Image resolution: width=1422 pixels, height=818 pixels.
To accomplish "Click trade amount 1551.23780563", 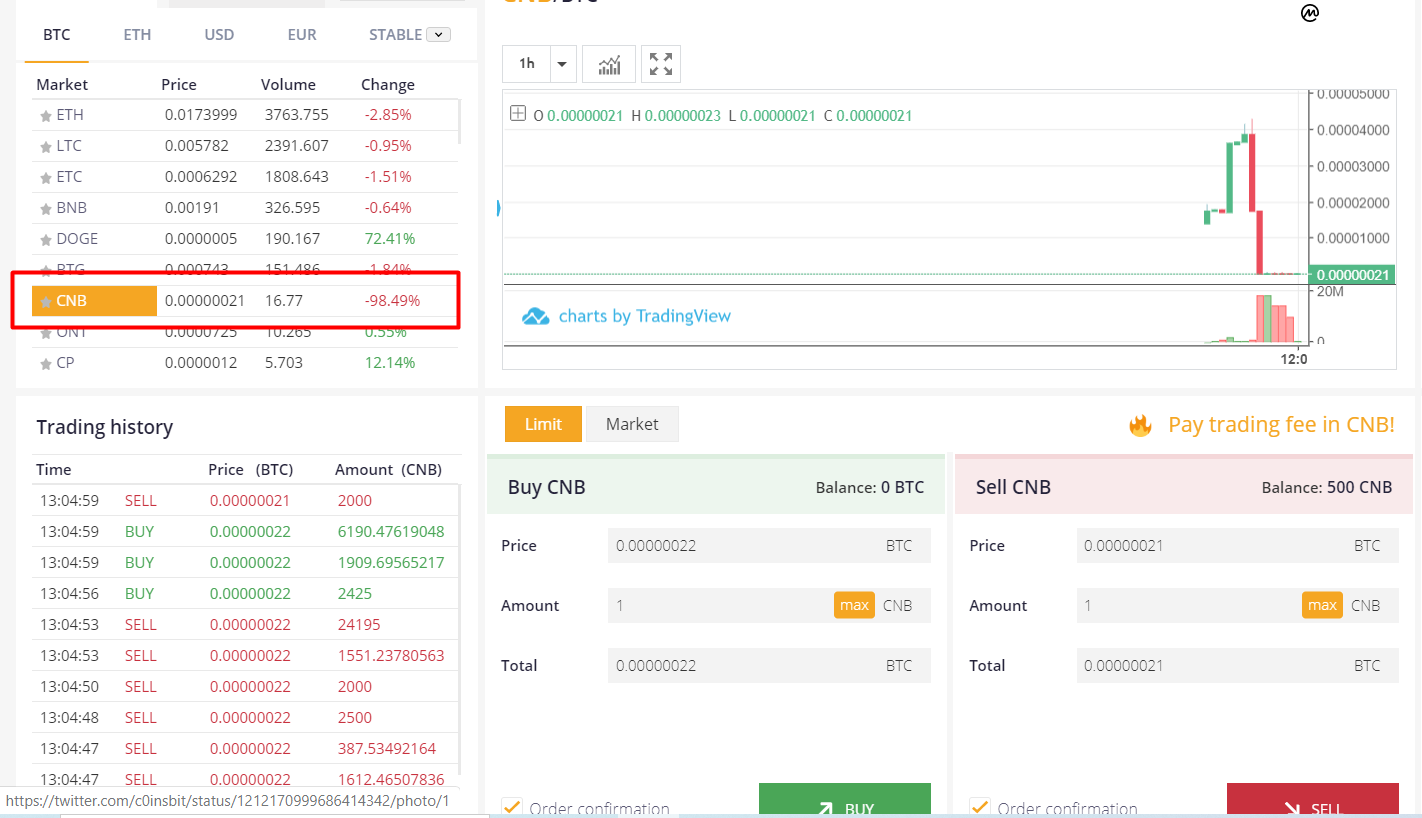I will point(391,656).
